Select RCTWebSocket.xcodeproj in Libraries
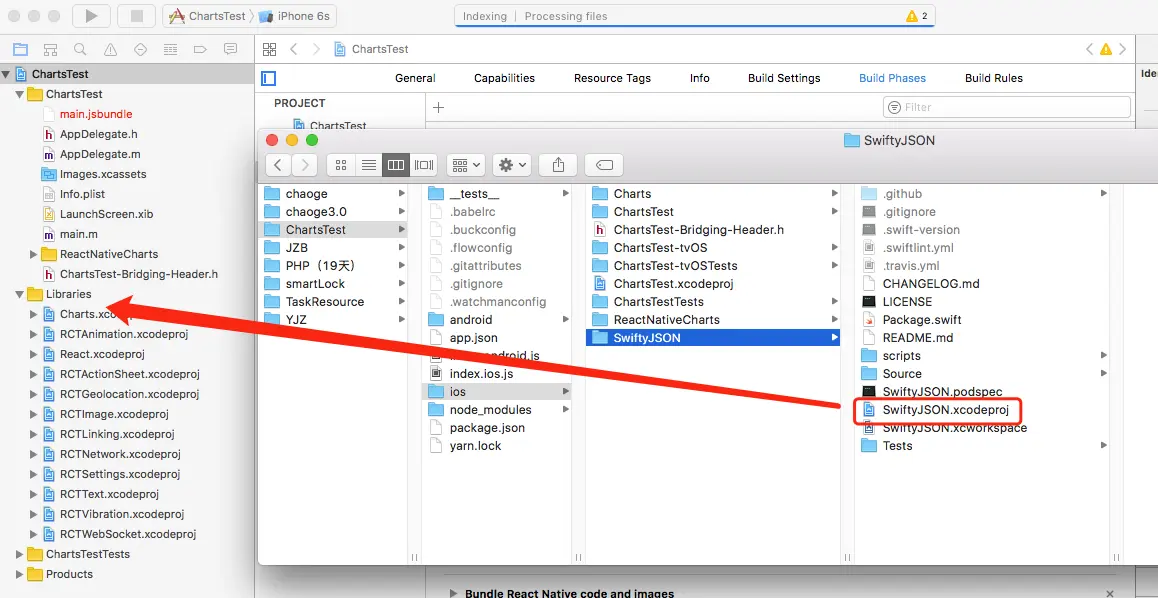Screen dimensions: 1158x598 point(127,534)
